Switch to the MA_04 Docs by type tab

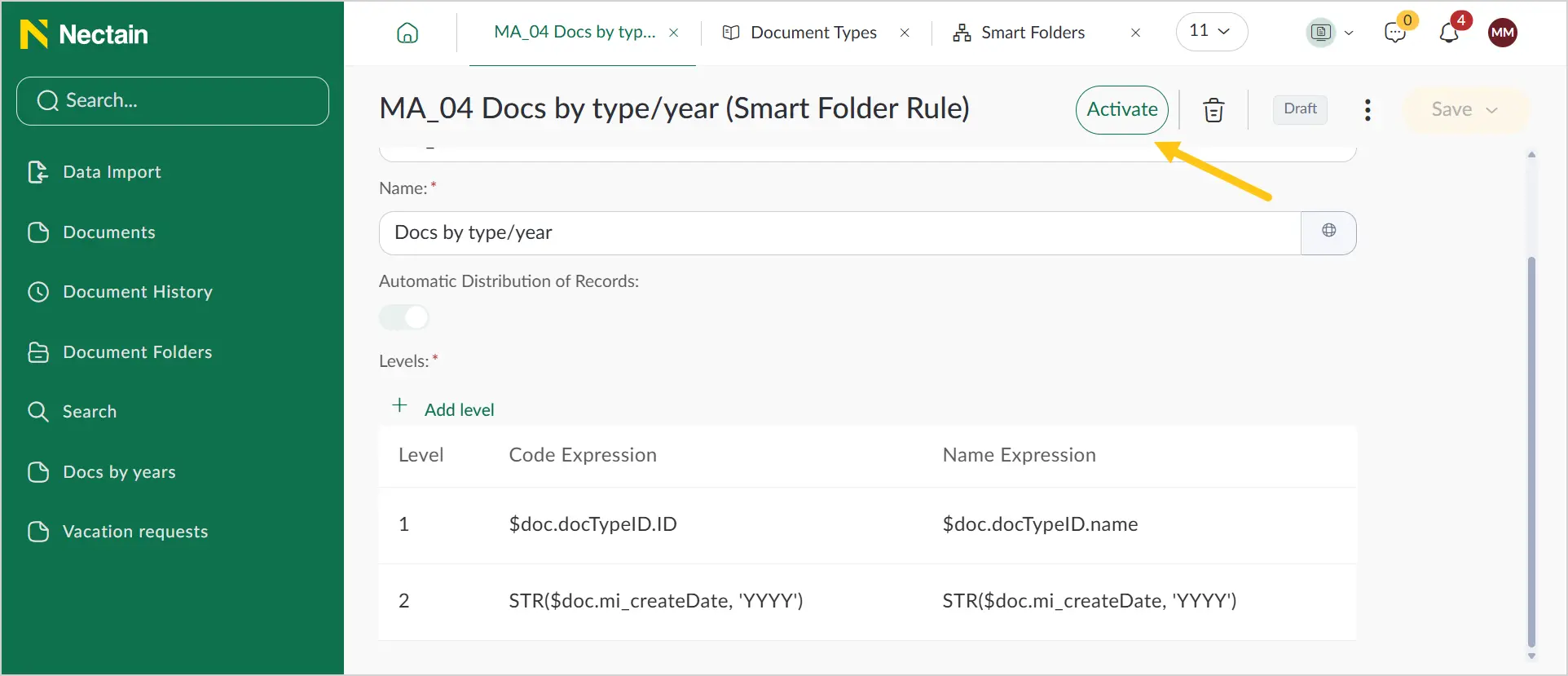pyautogui.click(x=575, y=33)
